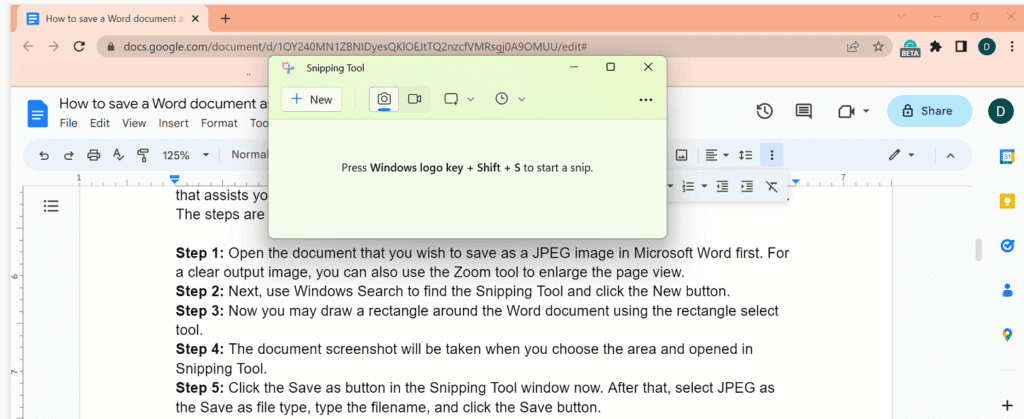
Task: Click the Line and paragraph spacing icon
Action: point(745,155)
